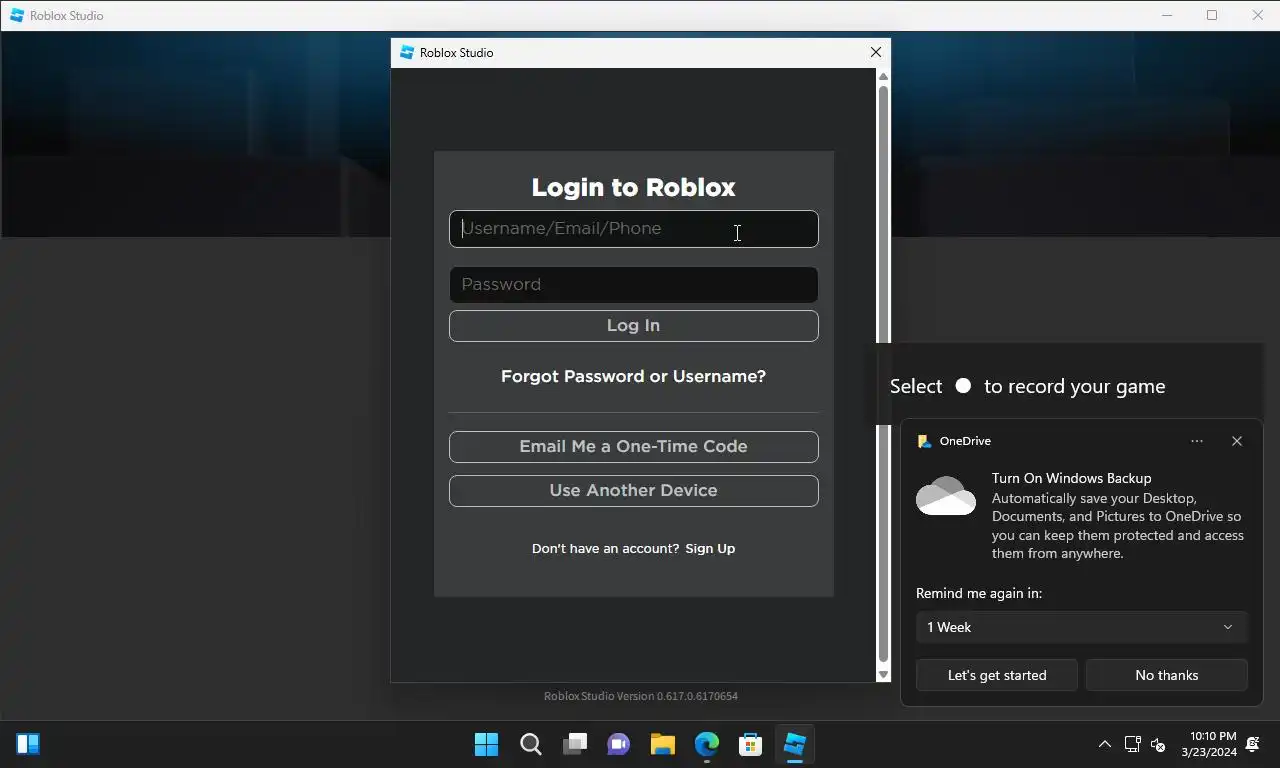
Task: Follow the Sign Up link
Action: pos(710,548)
